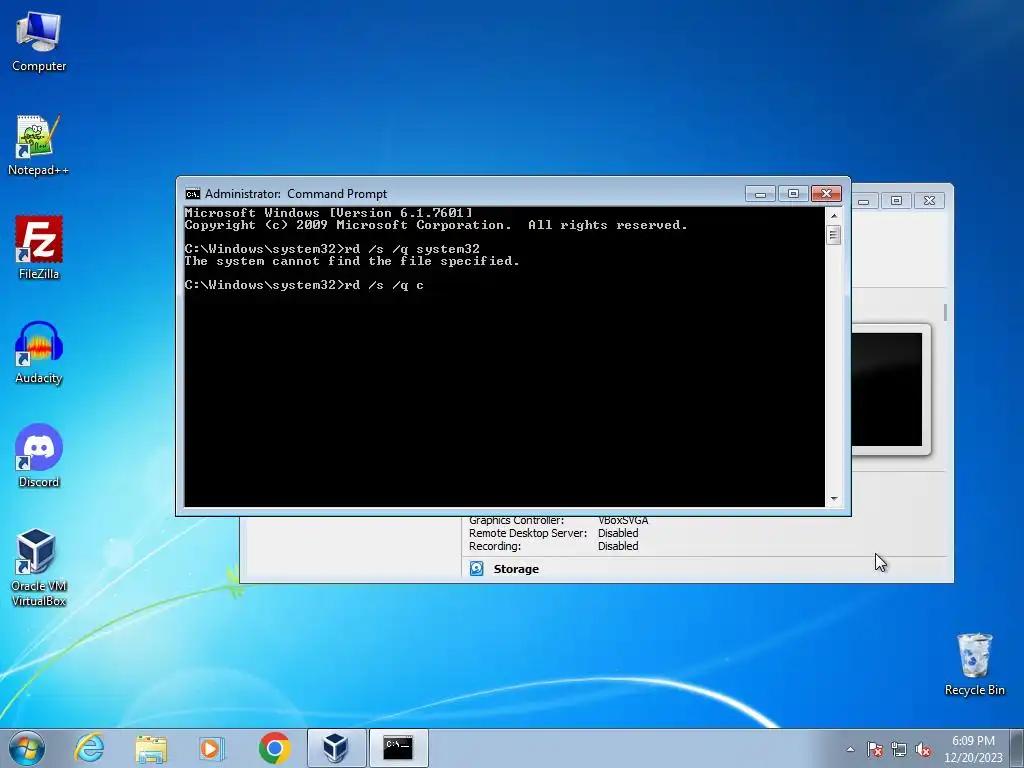Click the Show Desktop strip
The height and width of the screenshot is (768, 1024).
1018,748
